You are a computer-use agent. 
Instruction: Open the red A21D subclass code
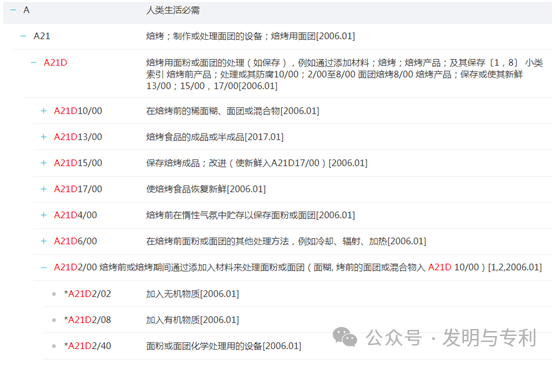[x=55, y=63]
